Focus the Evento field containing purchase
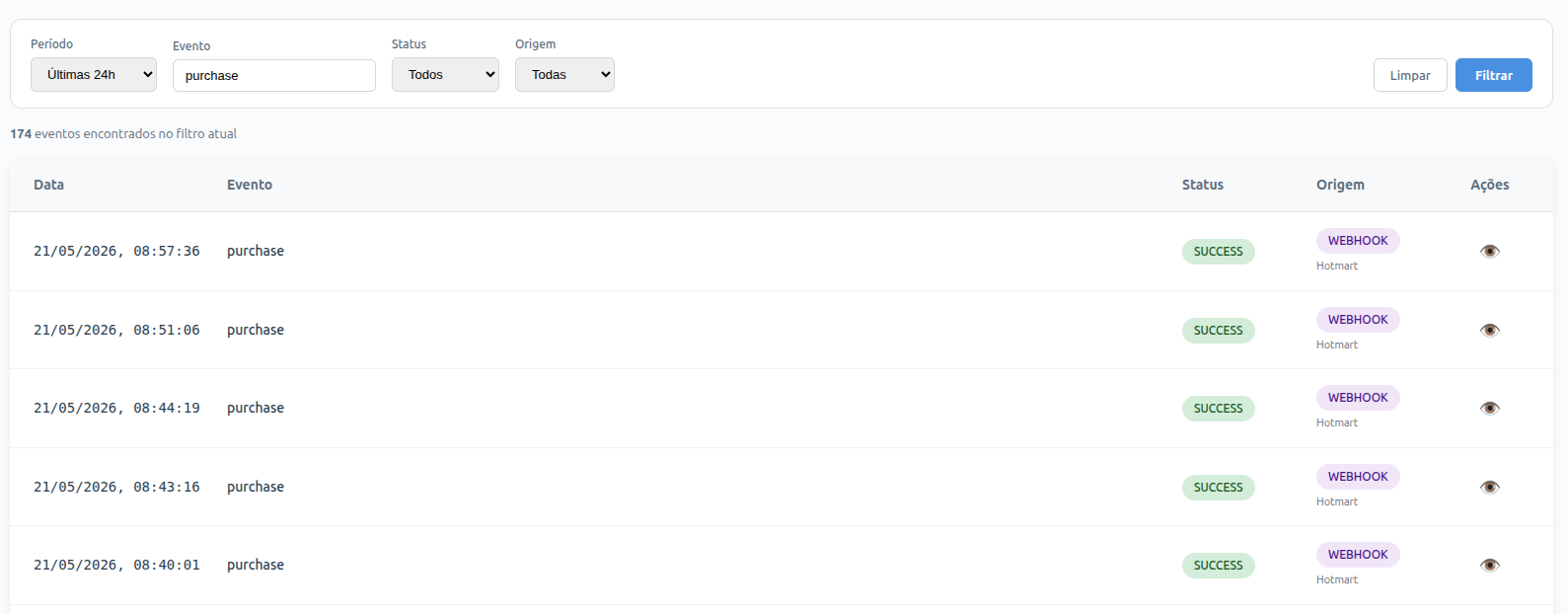The height and width of the screenshot is (614, 1568). tap(274, 76)
